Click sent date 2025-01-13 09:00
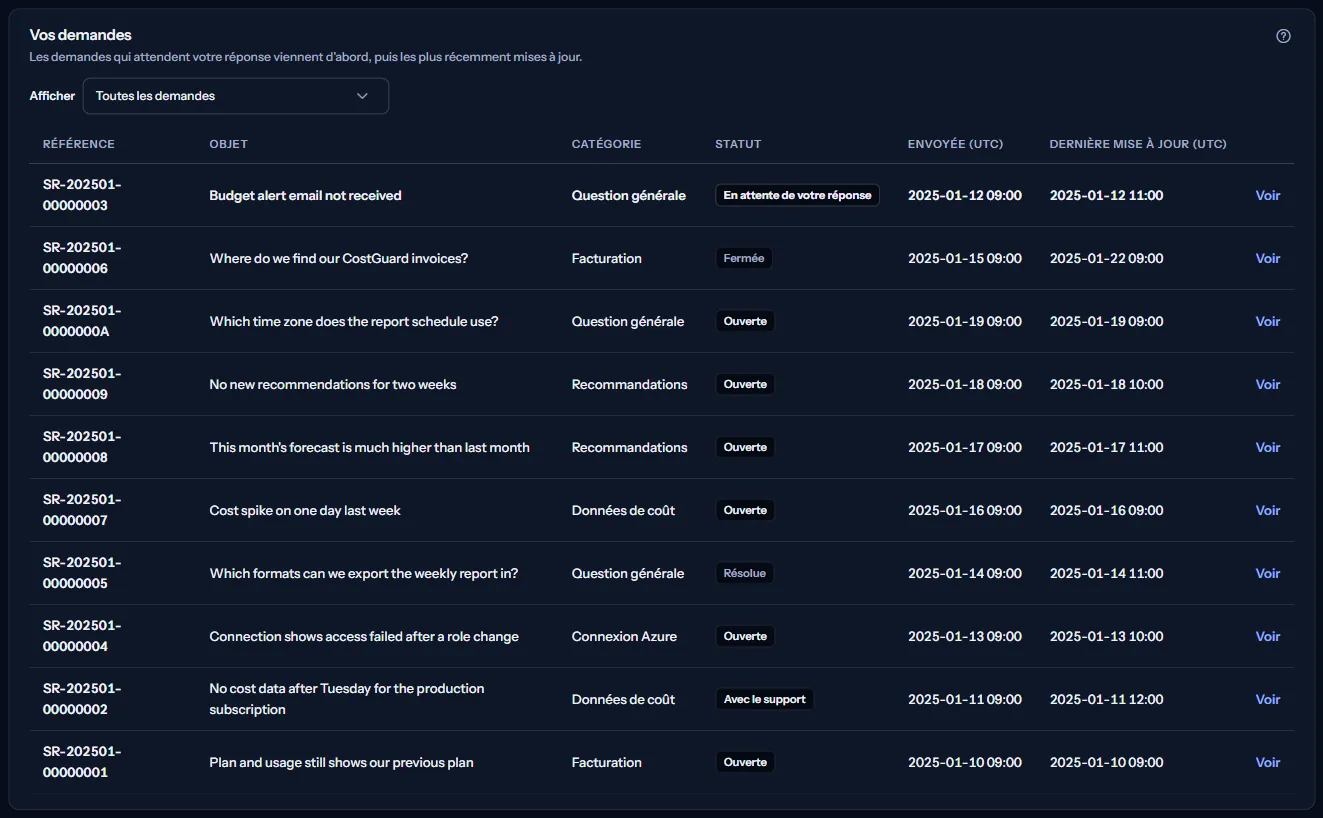 tap(964, 637)
